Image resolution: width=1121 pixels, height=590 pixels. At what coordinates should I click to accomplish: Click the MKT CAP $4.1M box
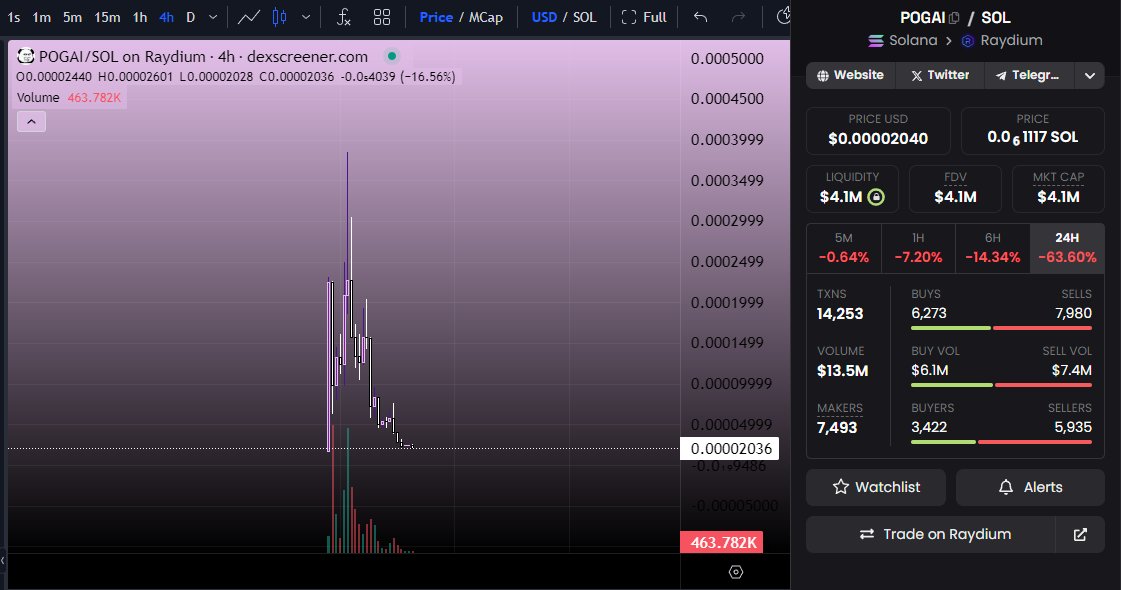point(1058,189)
